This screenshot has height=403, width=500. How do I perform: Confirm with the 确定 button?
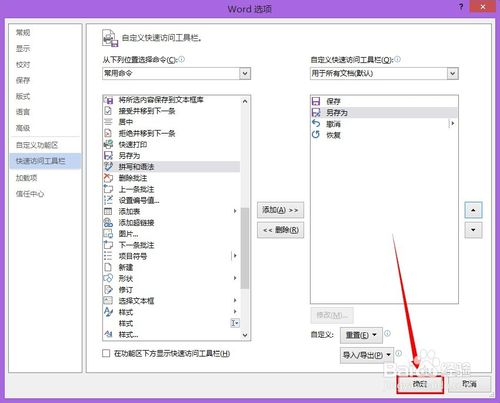tap(420, 384)
